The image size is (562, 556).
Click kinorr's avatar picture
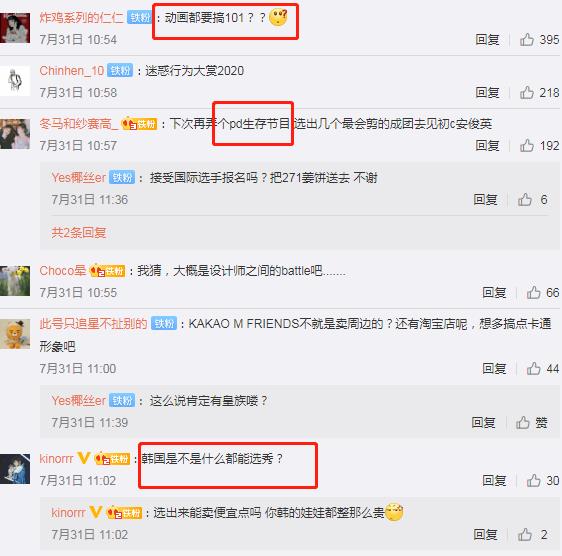pyautogui.click(x=15, y=469)
